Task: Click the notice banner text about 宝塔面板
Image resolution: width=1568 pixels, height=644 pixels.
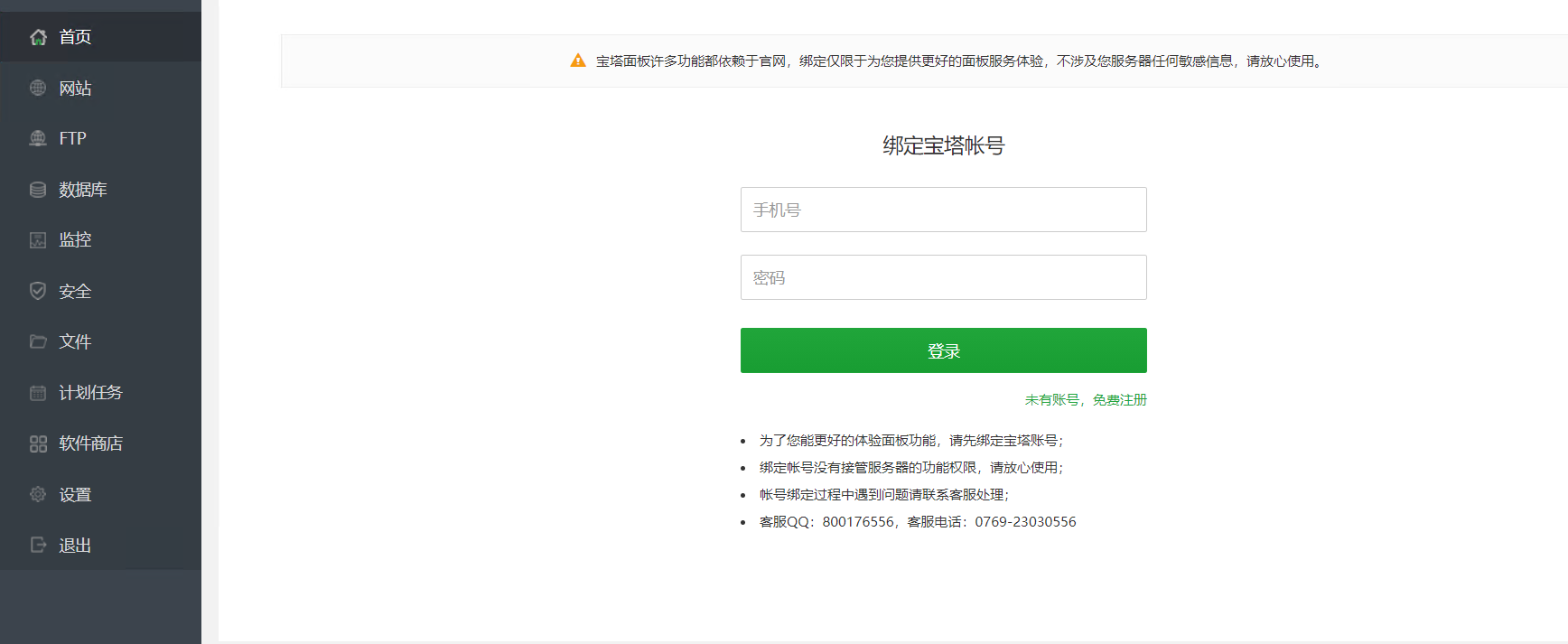Action: pos(959,61)
